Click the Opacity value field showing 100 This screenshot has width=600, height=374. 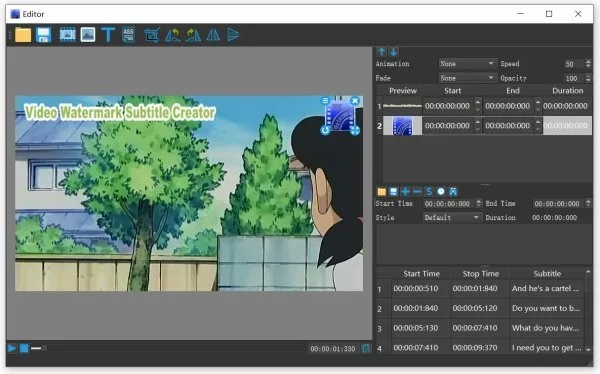(x=573, y=78)
